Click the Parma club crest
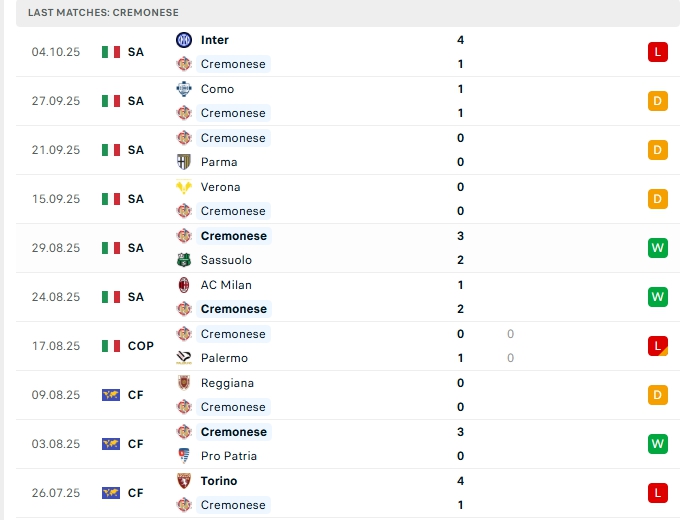 coord(184,162)
